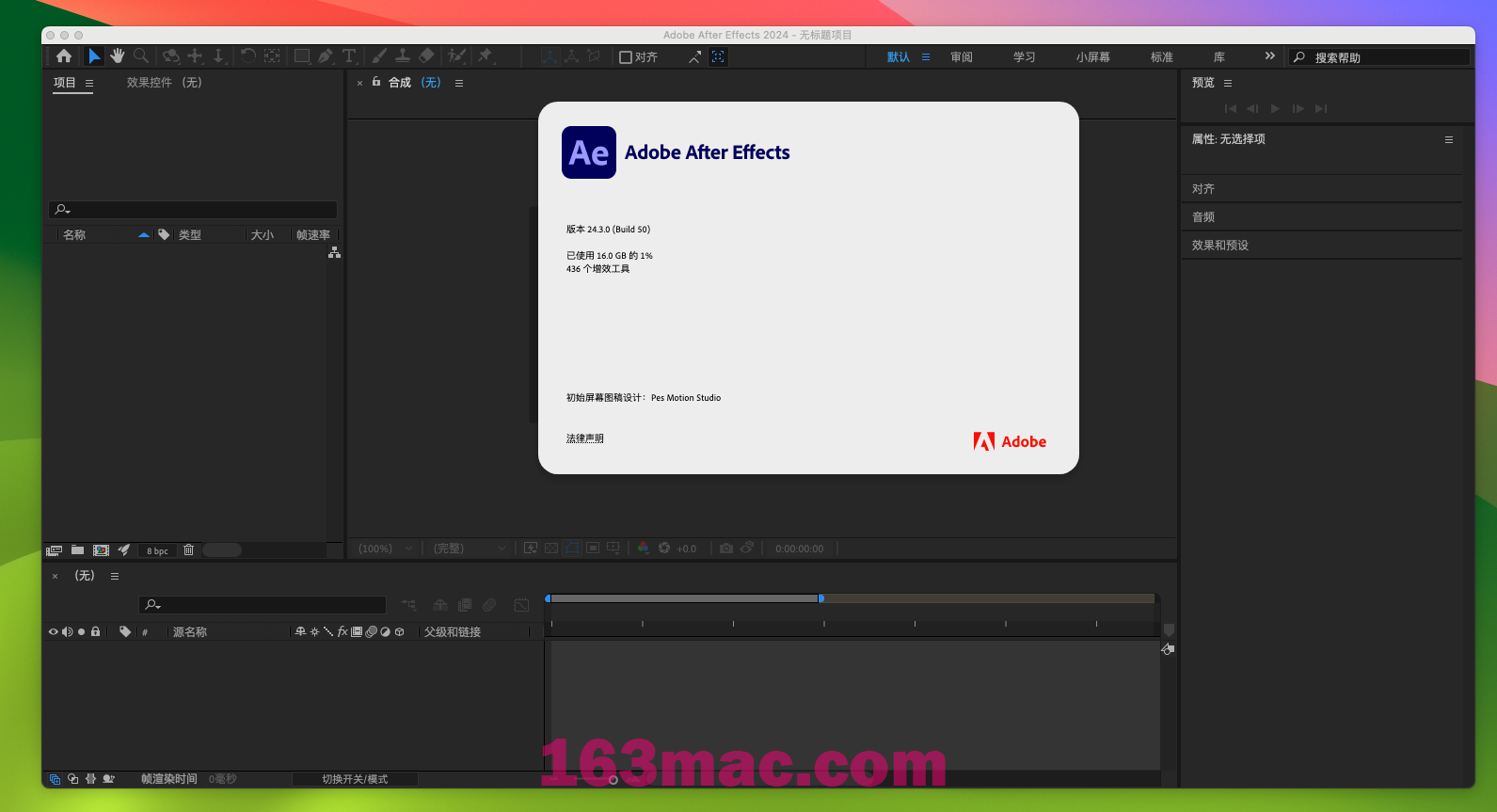Click the reset exposure icon in viewer
The height and width of the screenshot is (812, 1497).
(664, 549)
